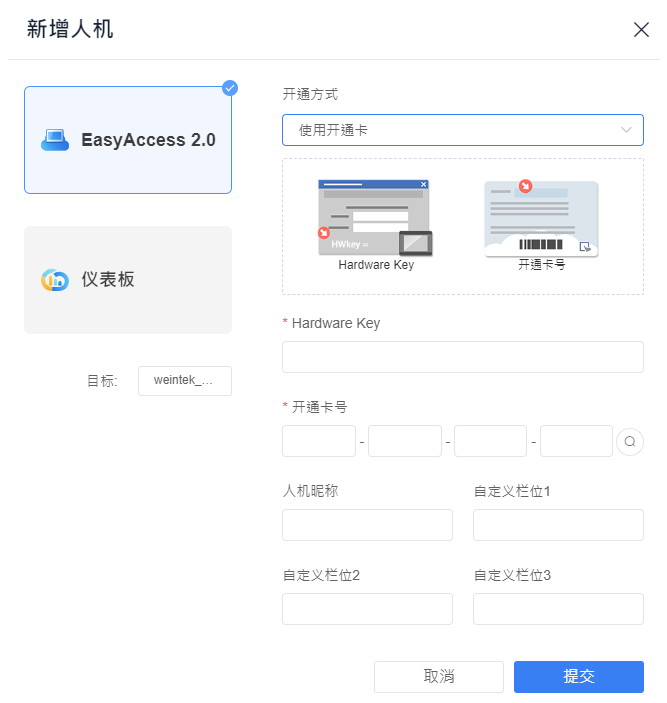Select the EasyAccess 2.0 card
Screen dimensions: 667x703
[x=128, y=140]
